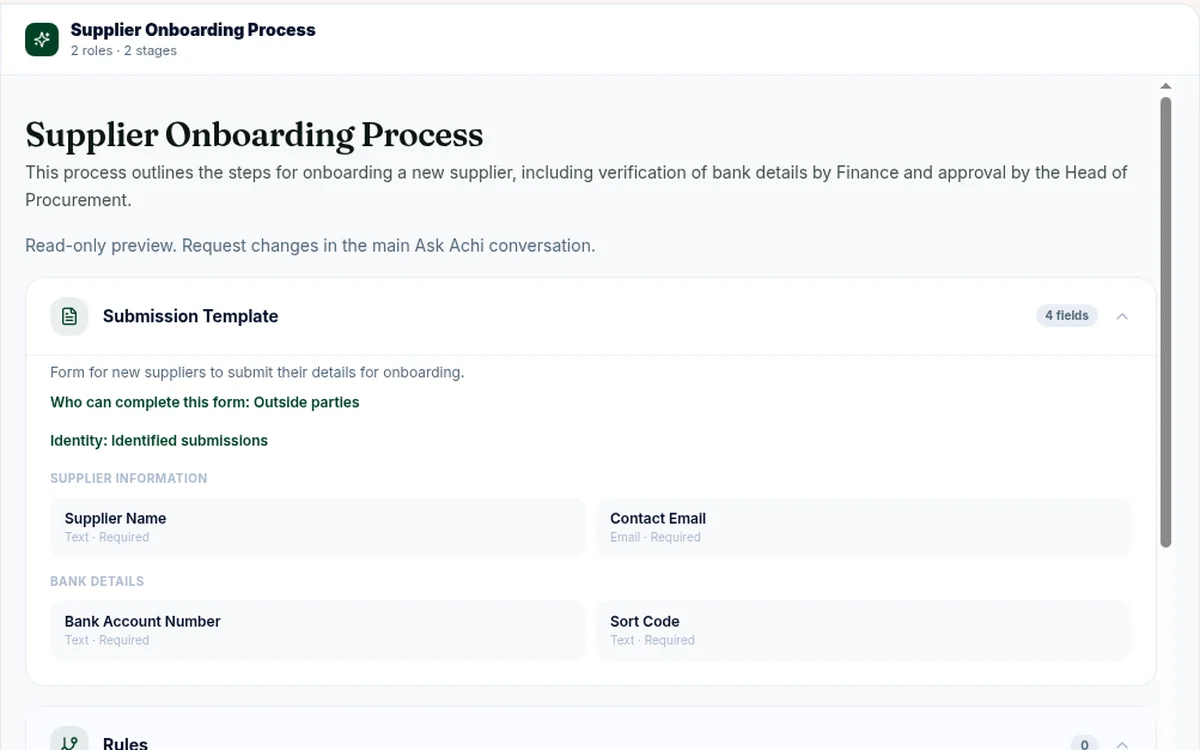Click the large Supplier Onboarding Process heading
Image resolution: width=1200 pixels, height=750 pixels.
coord(254,134)
